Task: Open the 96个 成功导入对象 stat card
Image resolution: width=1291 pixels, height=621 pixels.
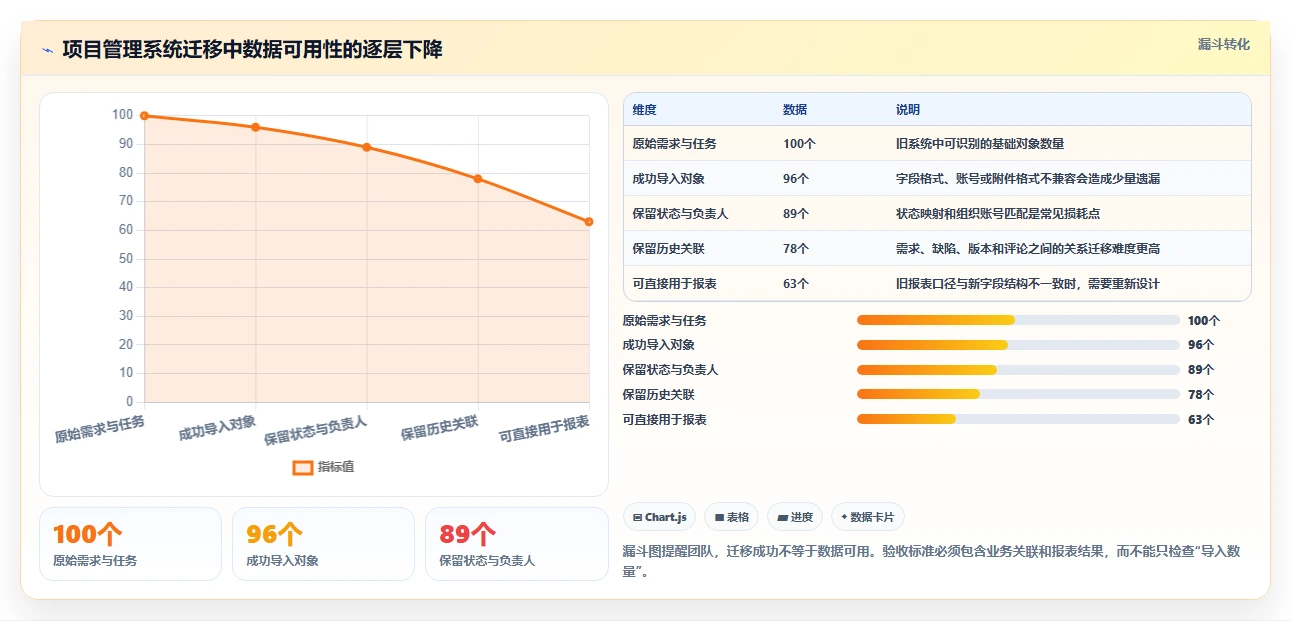Action: pyautogui.click(x=323, y=544)
